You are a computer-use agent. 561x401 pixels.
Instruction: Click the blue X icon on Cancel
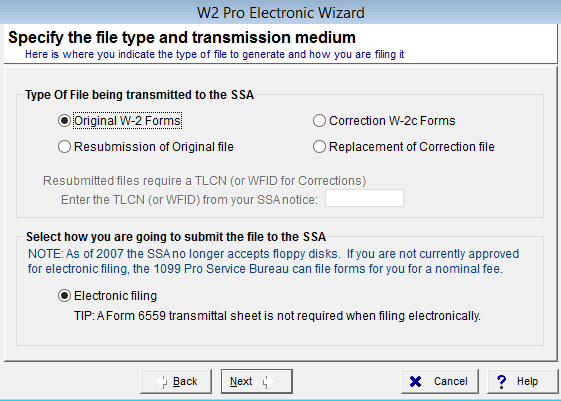point(415,382)
